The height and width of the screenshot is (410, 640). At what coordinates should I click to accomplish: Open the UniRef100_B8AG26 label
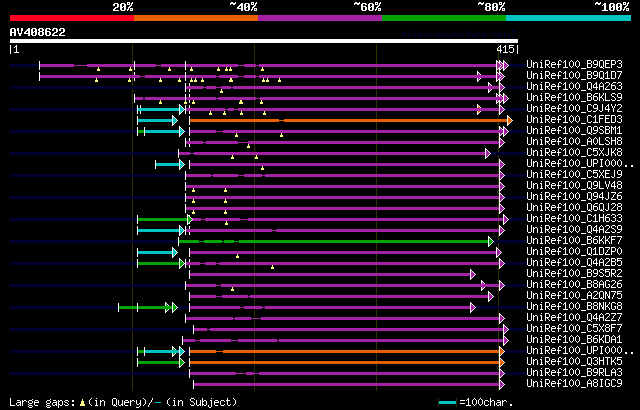[574, 285]
